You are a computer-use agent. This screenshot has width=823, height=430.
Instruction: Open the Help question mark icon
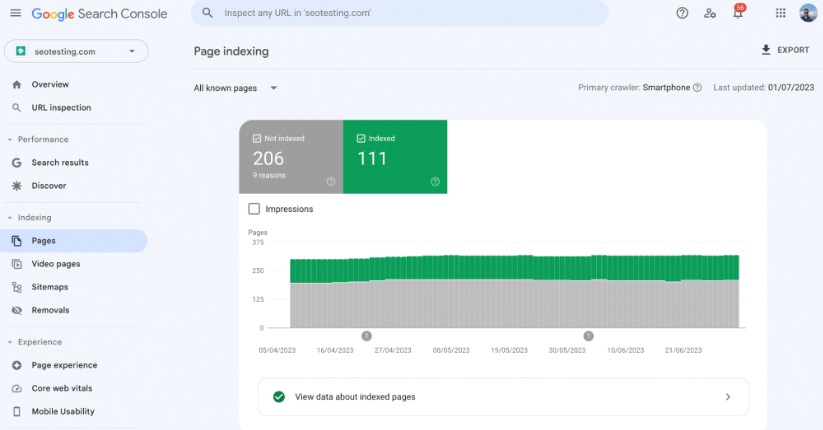682,13
